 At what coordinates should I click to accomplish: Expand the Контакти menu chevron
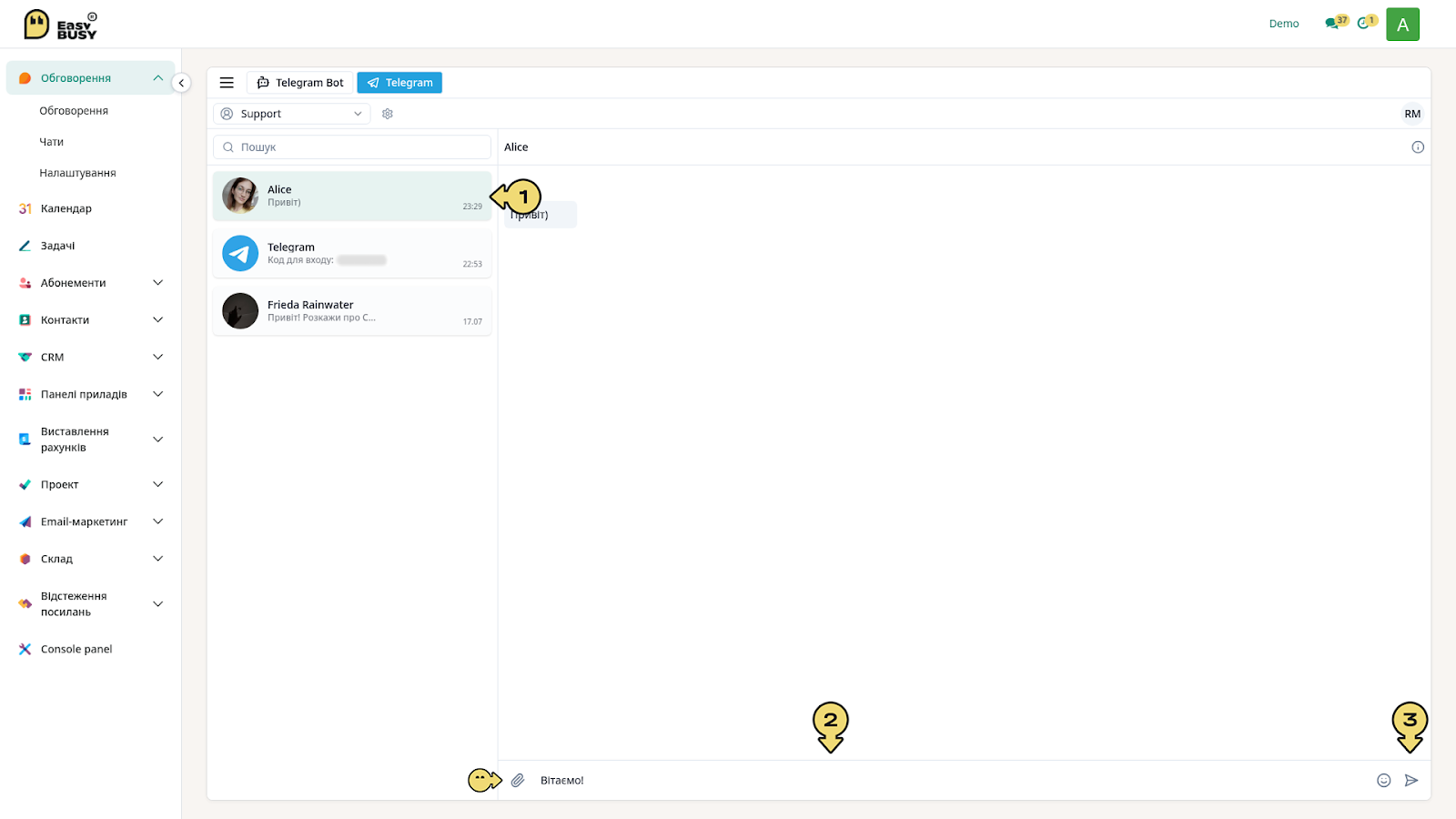157,320
